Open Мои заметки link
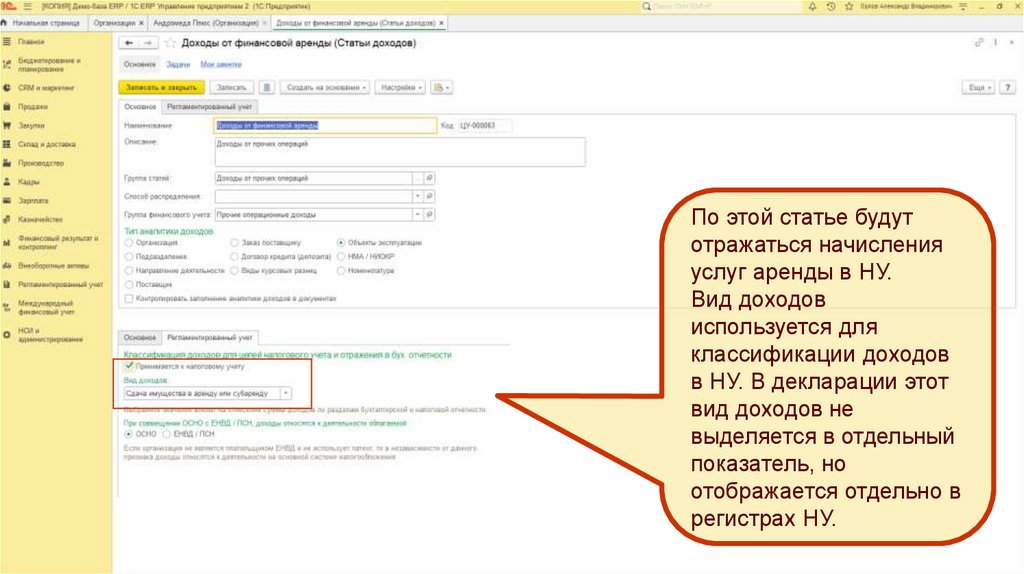1024x574 pixels. pos(221,65)
